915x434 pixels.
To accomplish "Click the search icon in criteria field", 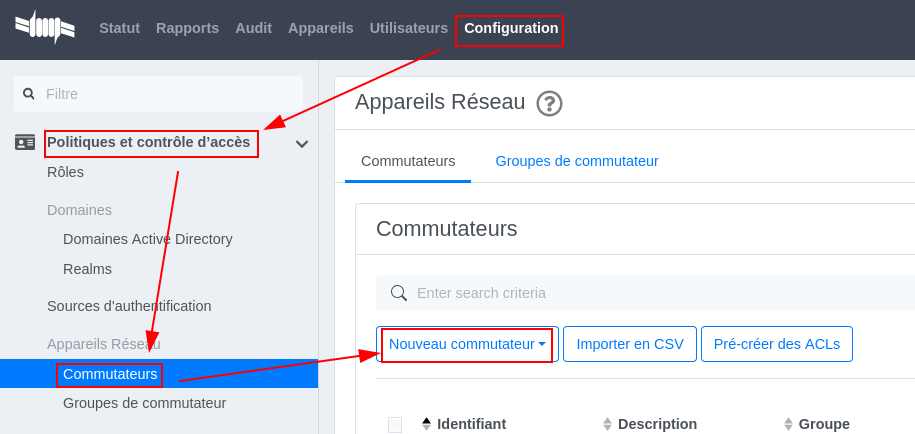I will tap(399, 293).
